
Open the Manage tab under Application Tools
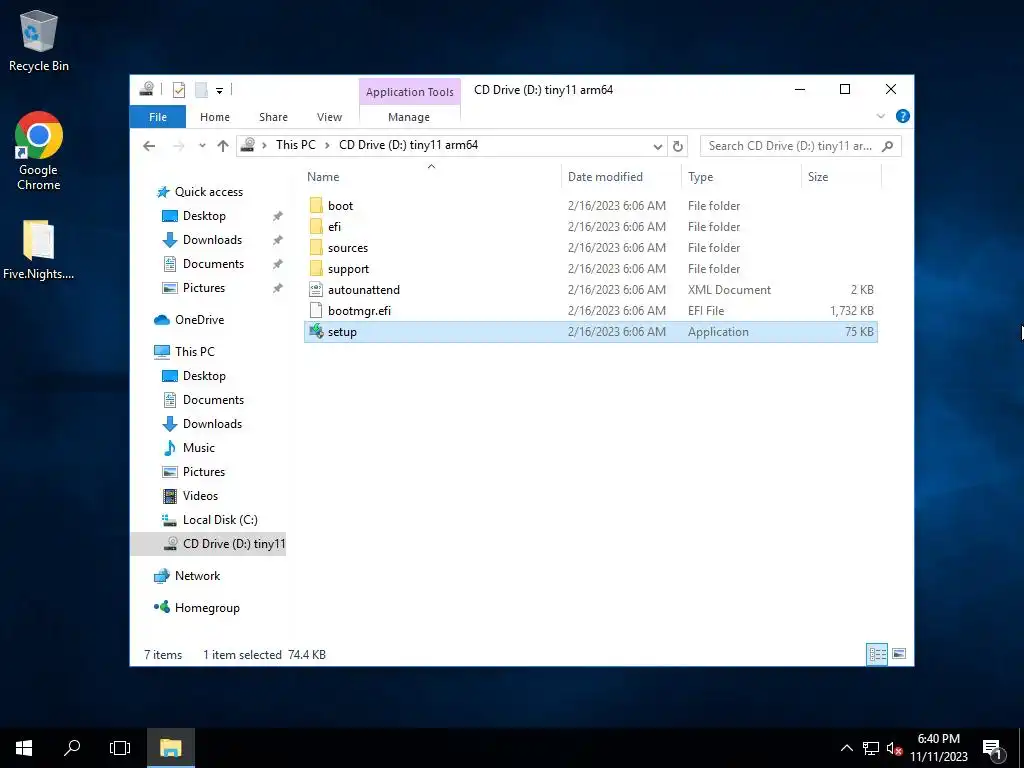pos(409,117)
